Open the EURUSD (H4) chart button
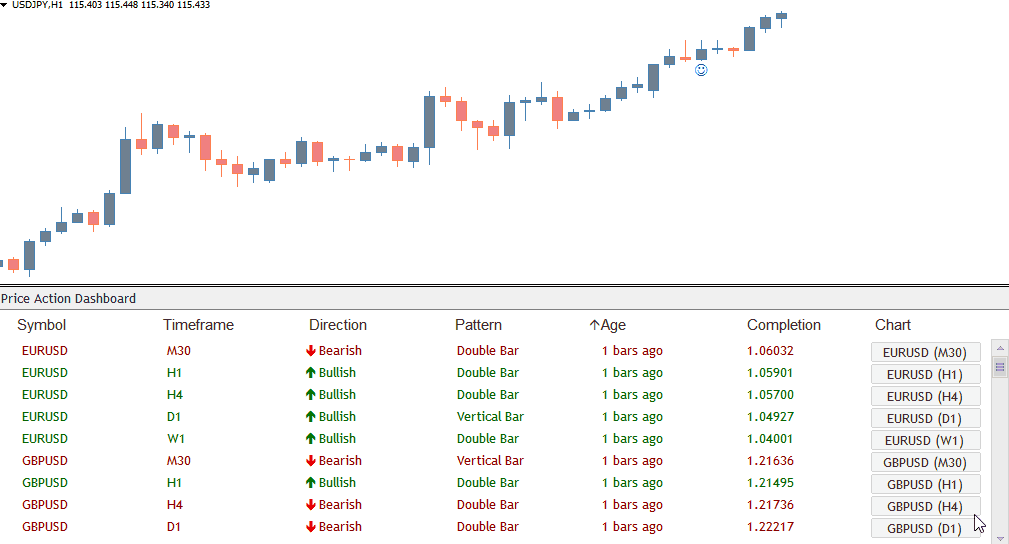The image size is (1009, 544). point(925,396)
